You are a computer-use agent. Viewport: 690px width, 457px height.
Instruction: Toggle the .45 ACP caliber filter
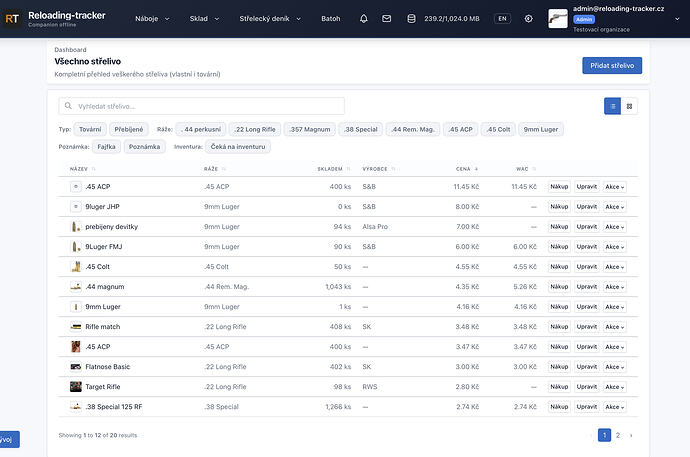click(x=460, y=129)
